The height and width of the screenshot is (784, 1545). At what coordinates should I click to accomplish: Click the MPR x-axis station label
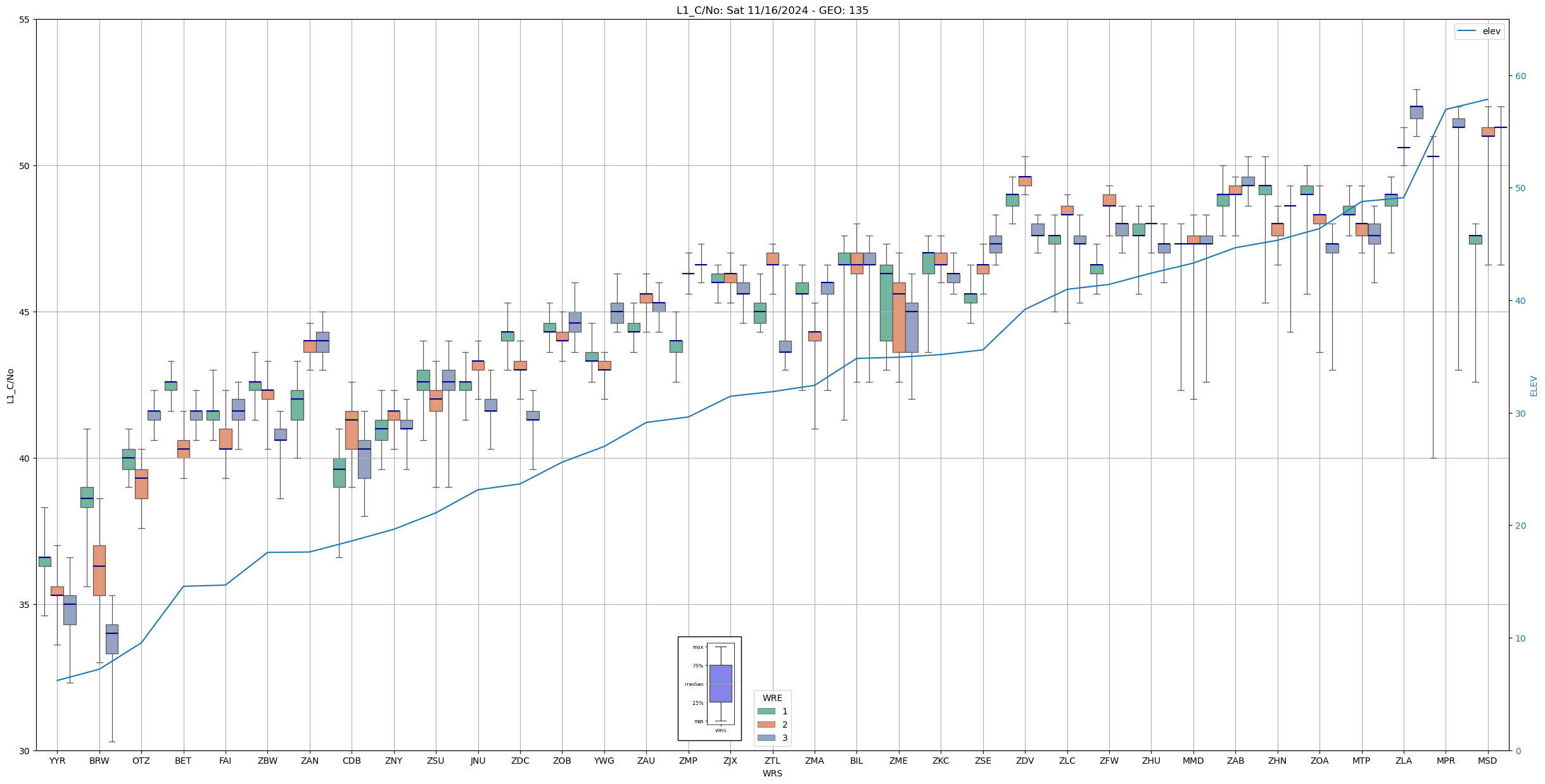[x=1446, y=761]
